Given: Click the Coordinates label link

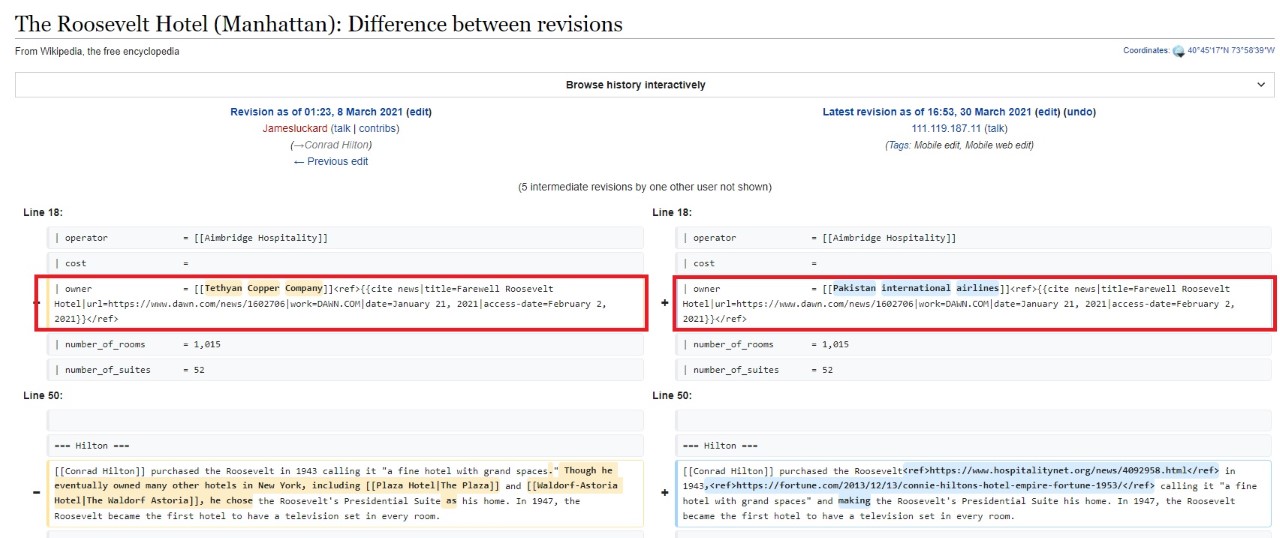Looking at the screenshot, I should tap(1146, 51).
